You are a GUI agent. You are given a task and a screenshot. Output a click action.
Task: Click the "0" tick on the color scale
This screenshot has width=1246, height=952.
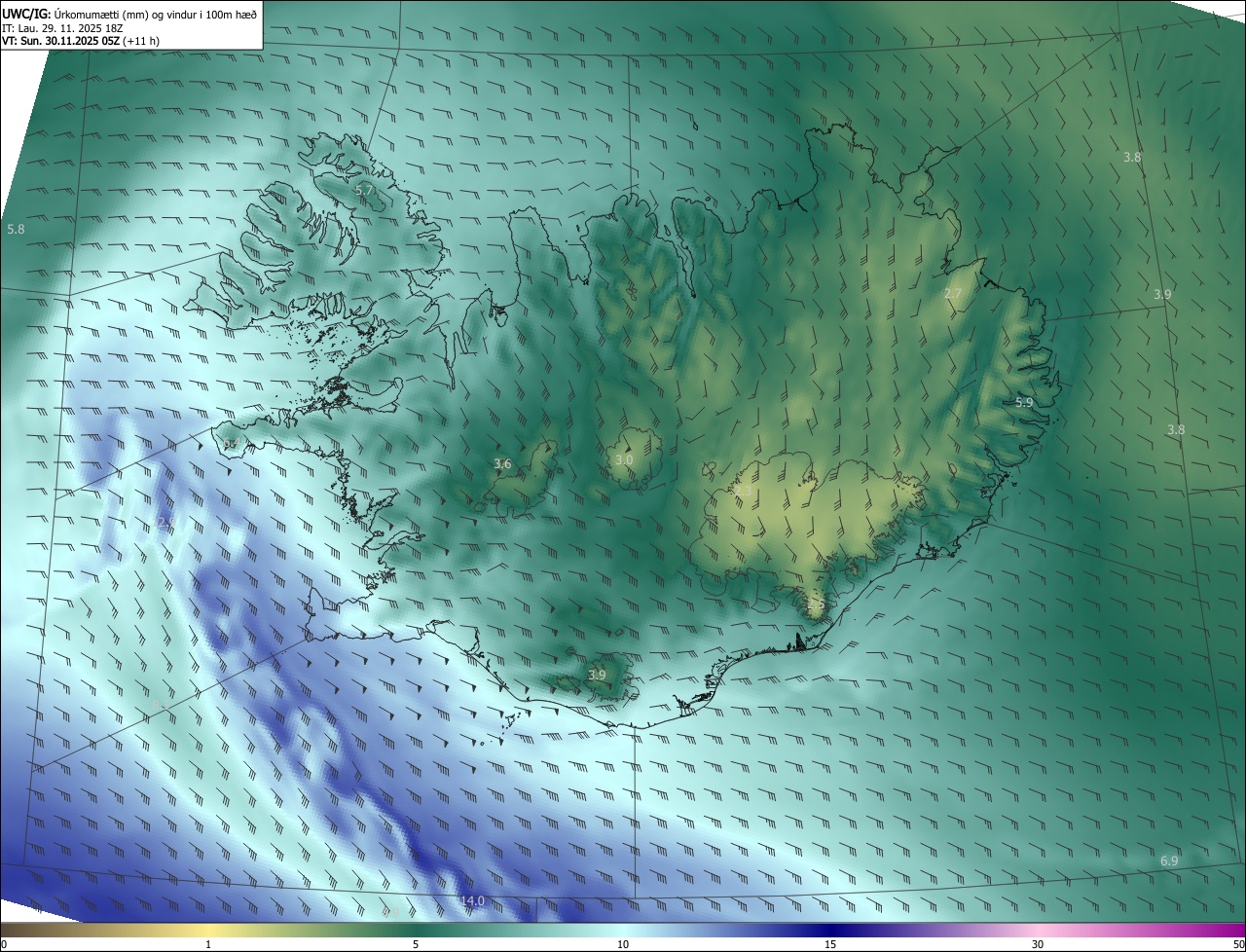4,944
